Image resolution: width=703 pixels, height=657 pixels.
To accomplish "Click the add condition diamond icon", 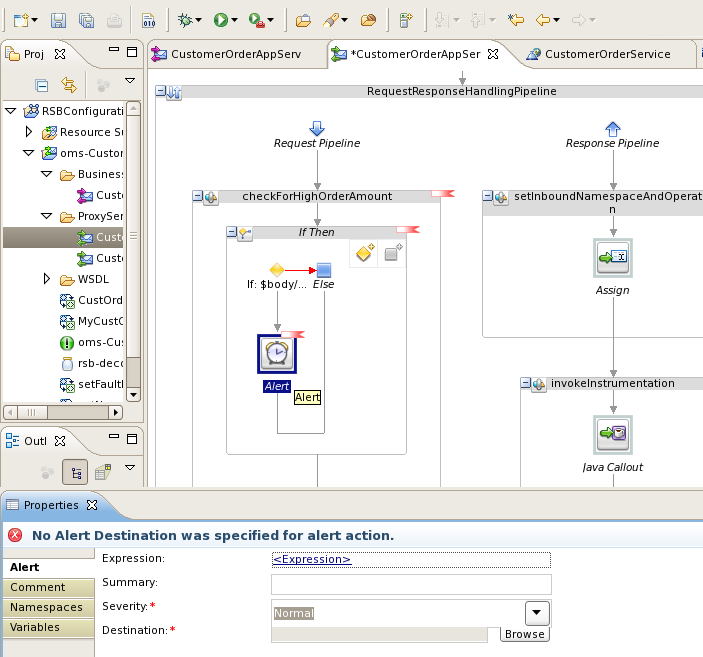I will (x=364, y=253).
